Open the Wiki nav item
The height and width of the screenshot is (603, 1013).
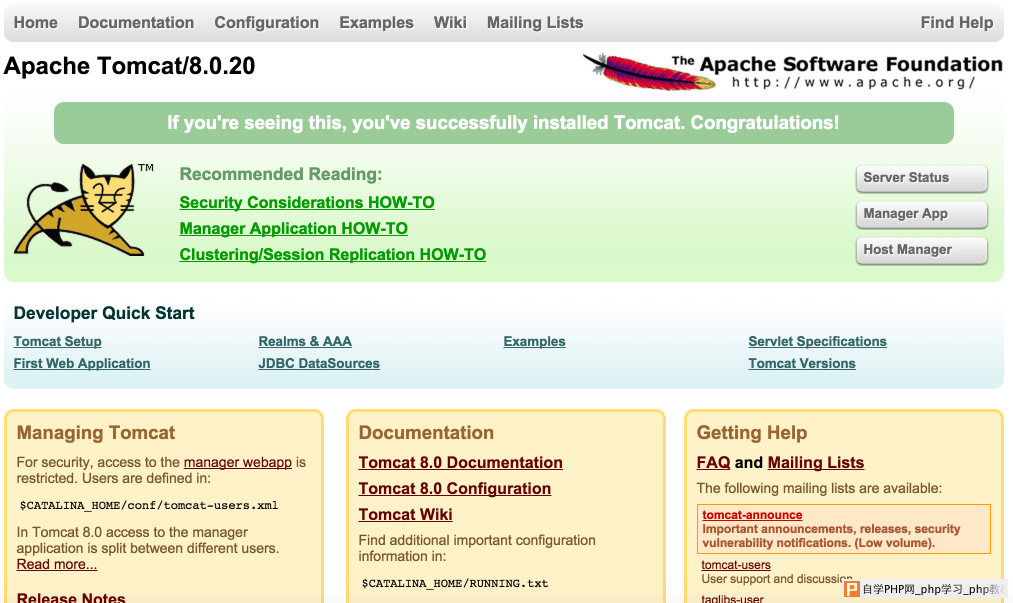click(x=450, y=23)
